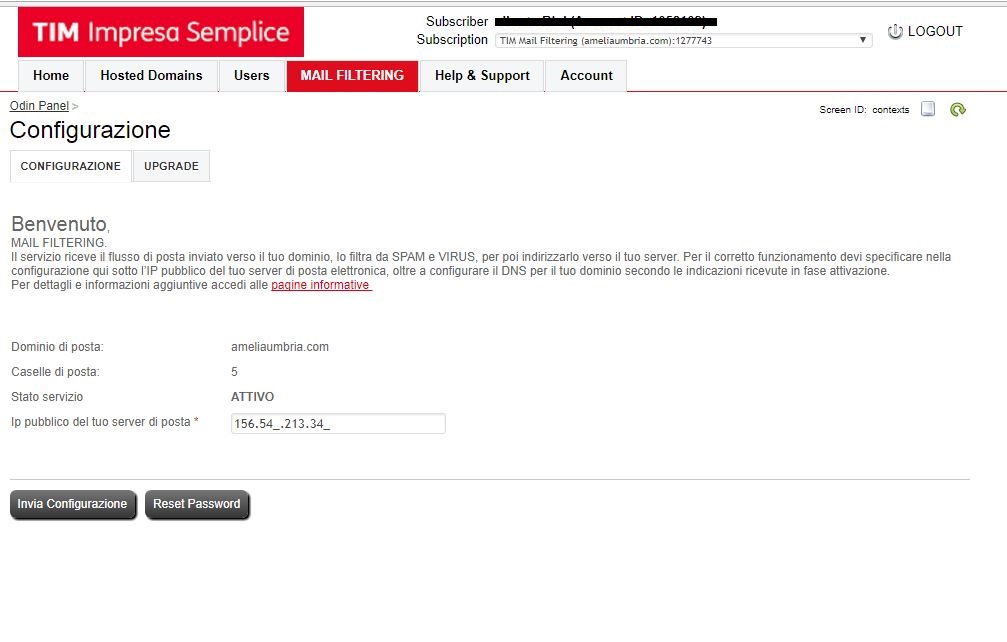The width and height of the screenshot is (1007, 642).
Task: Go to the Home tab
Action: pyautogui.click(x=51, y=76)
